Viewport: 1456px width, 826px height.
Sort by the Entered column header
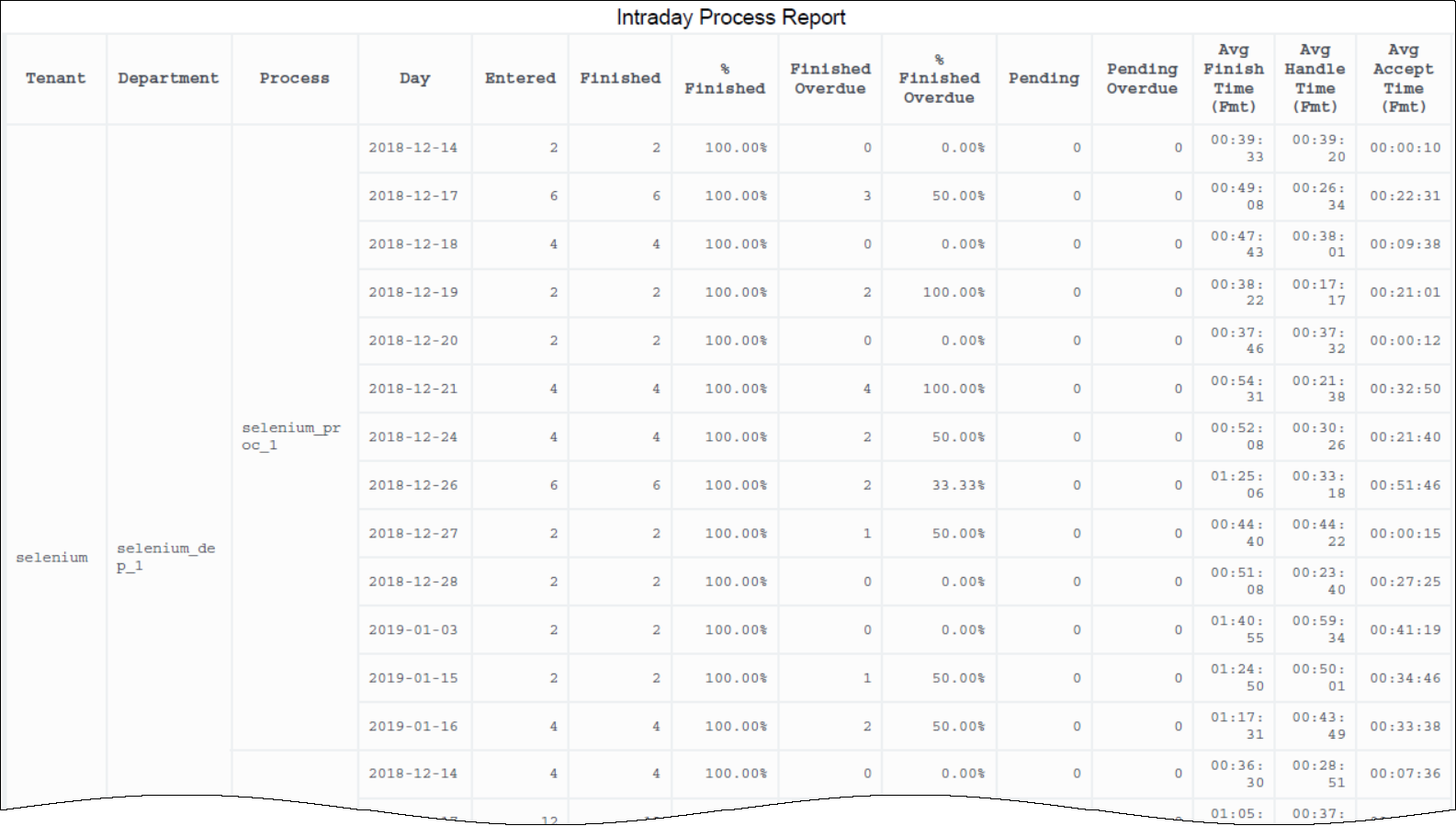coord(520,79)
